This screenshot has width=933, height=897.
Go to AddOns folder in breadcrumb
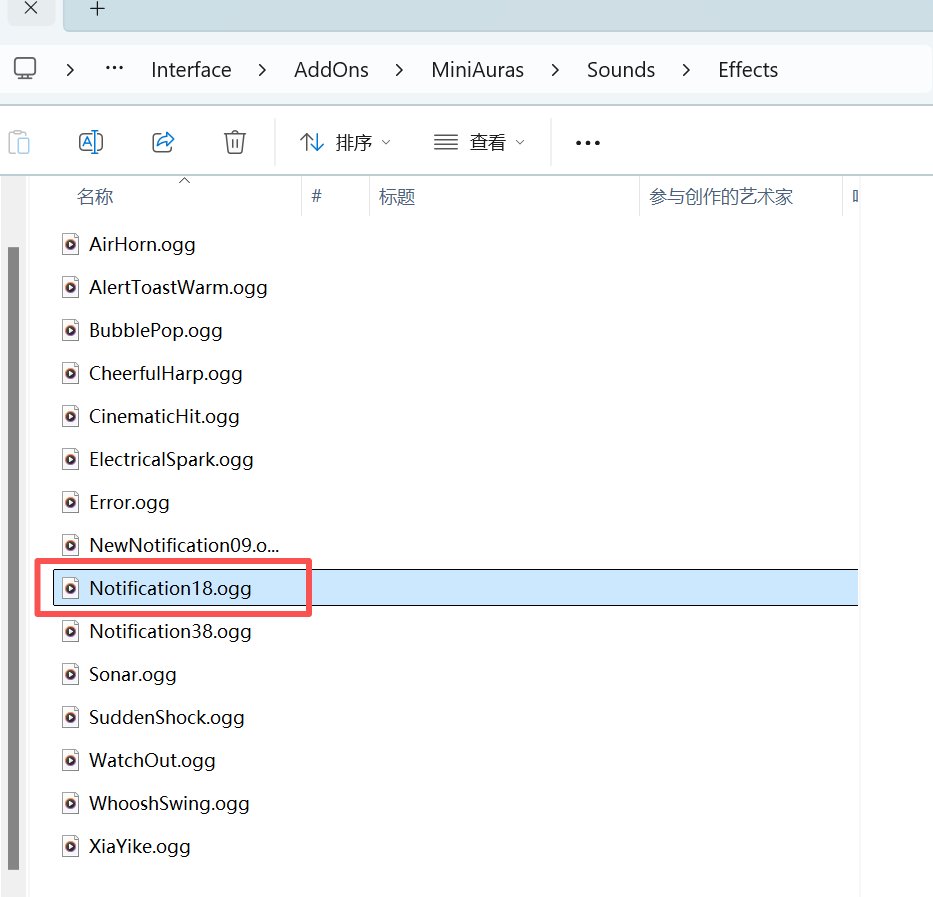[331, 70]
